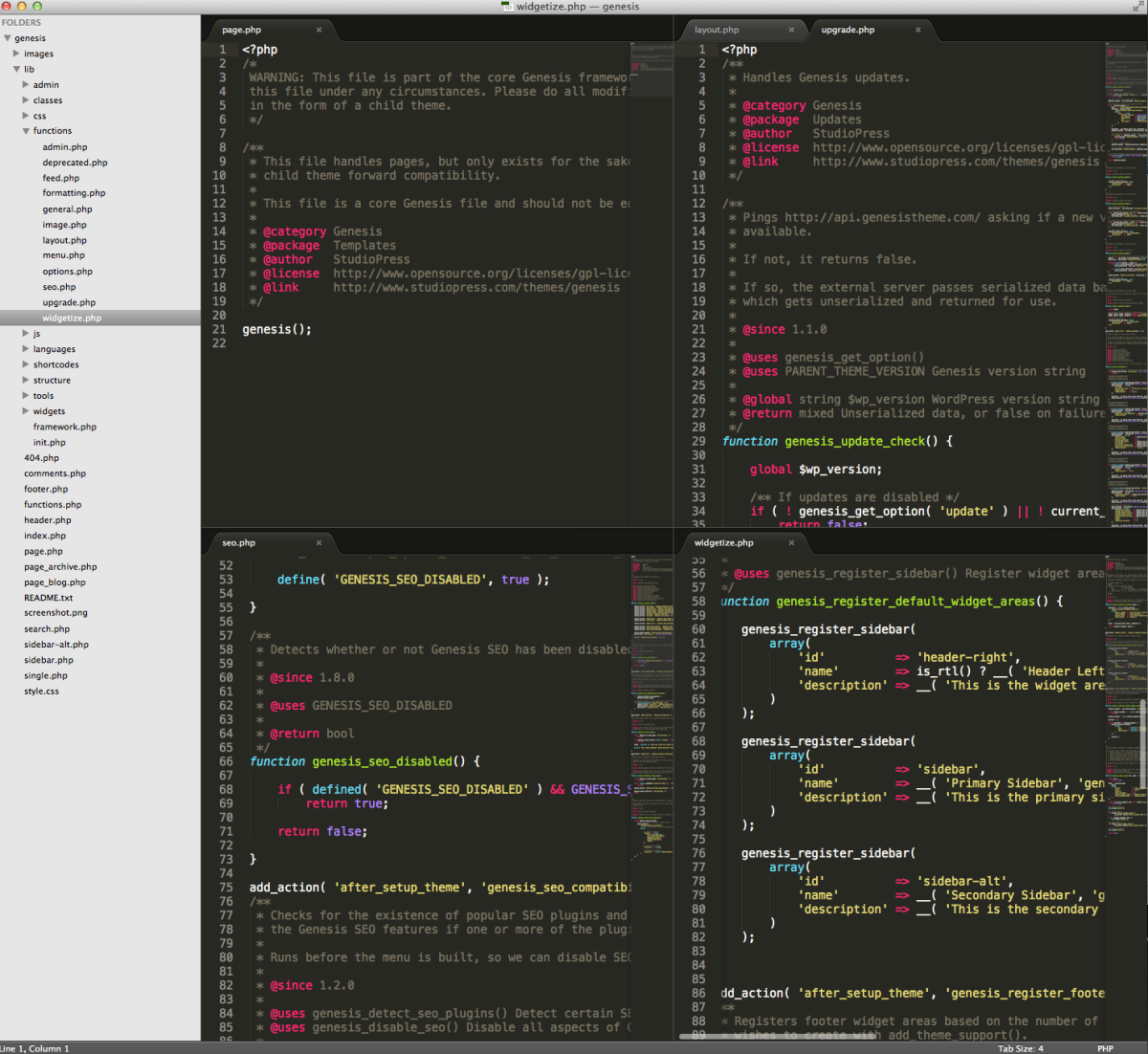Open menu.php in the sidebar
The height and width of the screenshot is (1054, 1148).
[63, 255]
